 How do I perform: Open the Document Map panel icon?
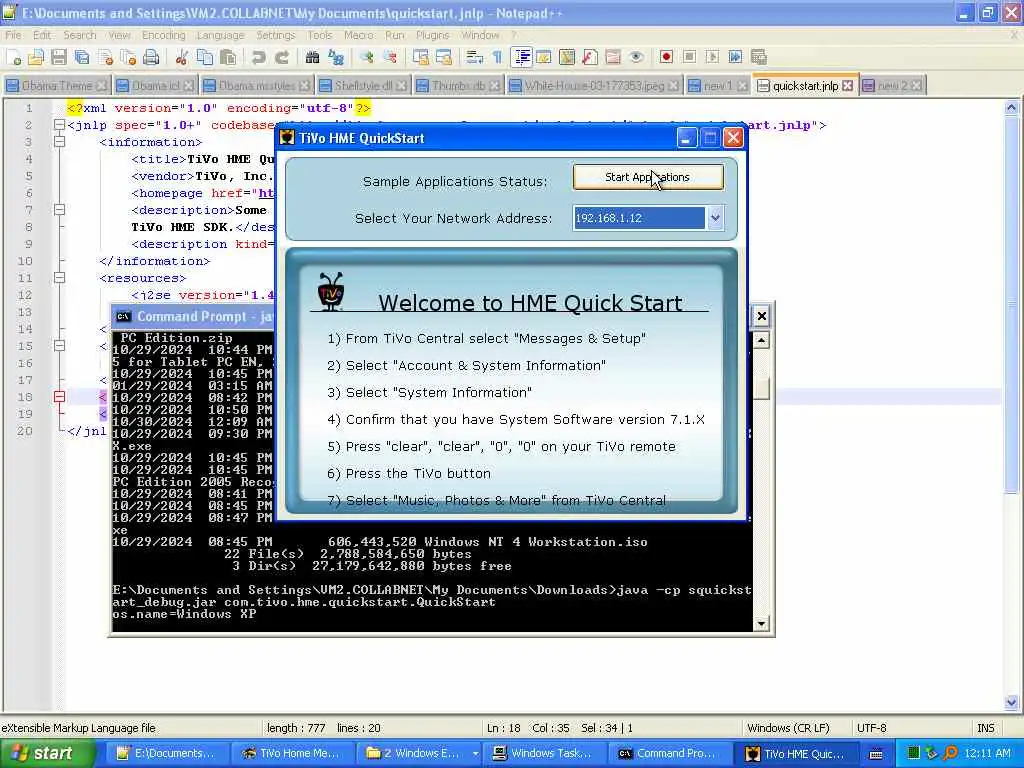click(567, 57)
